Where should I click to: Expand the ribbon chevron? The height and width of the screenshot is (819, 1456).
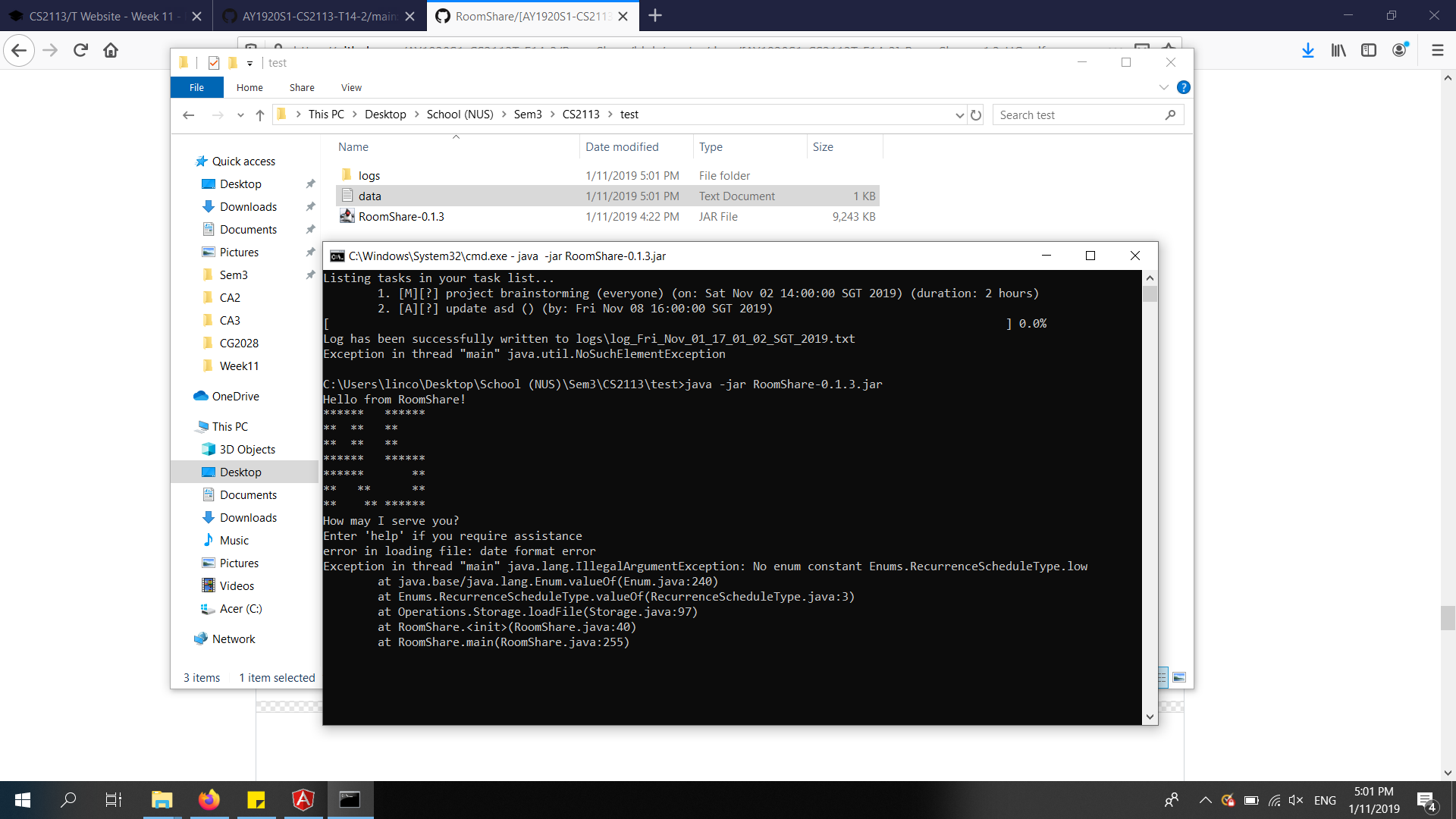(x=1164, y=87)
